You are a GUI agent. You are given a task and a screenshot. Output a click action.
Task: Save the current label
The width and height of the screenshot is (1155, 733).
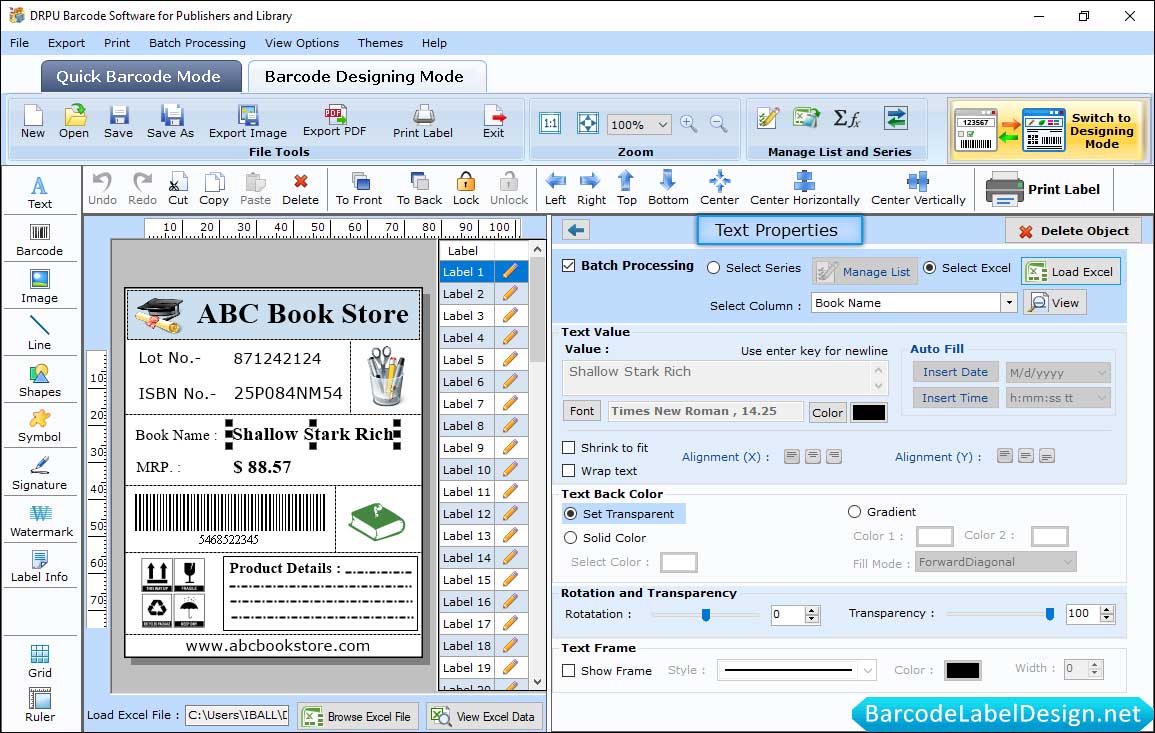(x=119, y=122)
